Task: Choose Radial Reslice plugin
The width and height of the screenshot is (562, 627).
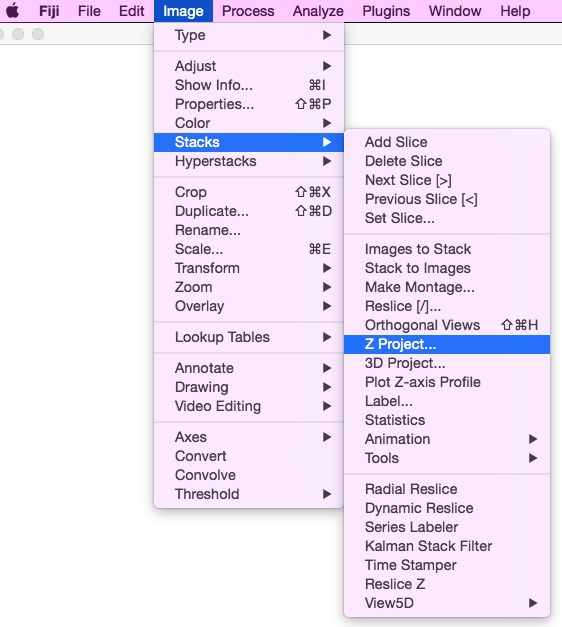Action: [x=447, y=489]
